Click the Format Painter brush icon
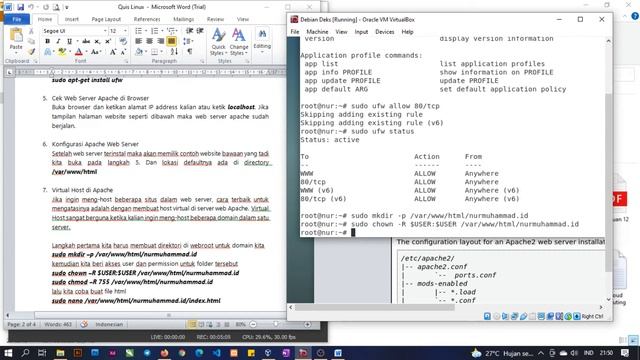The width and height of the screenshot is (640, 360). tap(31, 51)
